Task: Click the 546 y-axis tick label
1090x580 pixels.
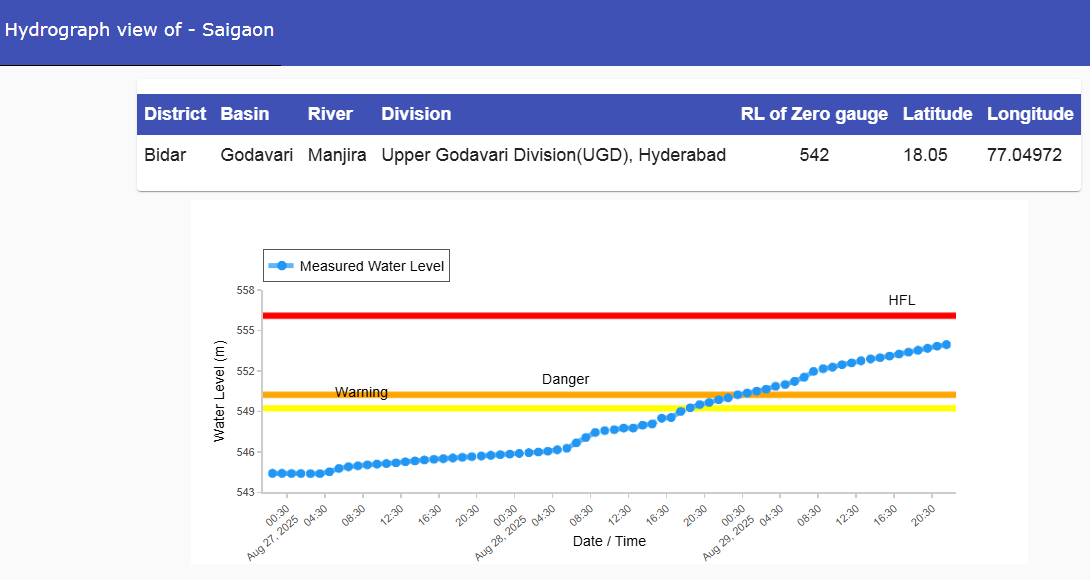Action: 245,452
